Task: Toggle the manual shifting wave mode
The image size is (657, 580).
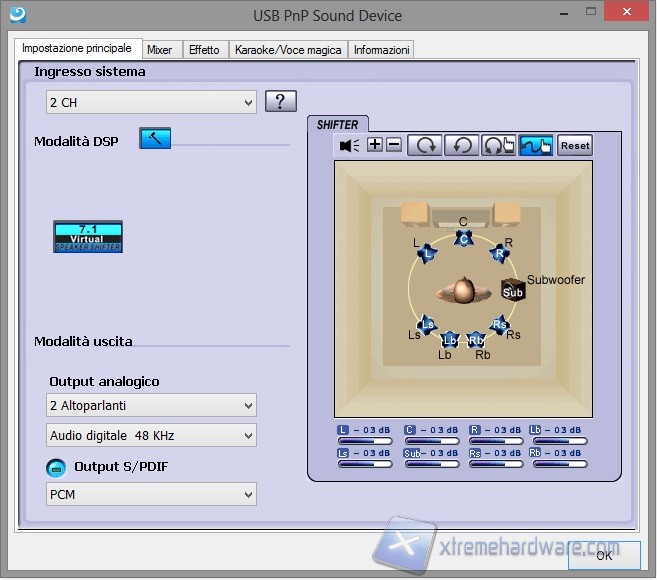Action: tap(536, 145)
